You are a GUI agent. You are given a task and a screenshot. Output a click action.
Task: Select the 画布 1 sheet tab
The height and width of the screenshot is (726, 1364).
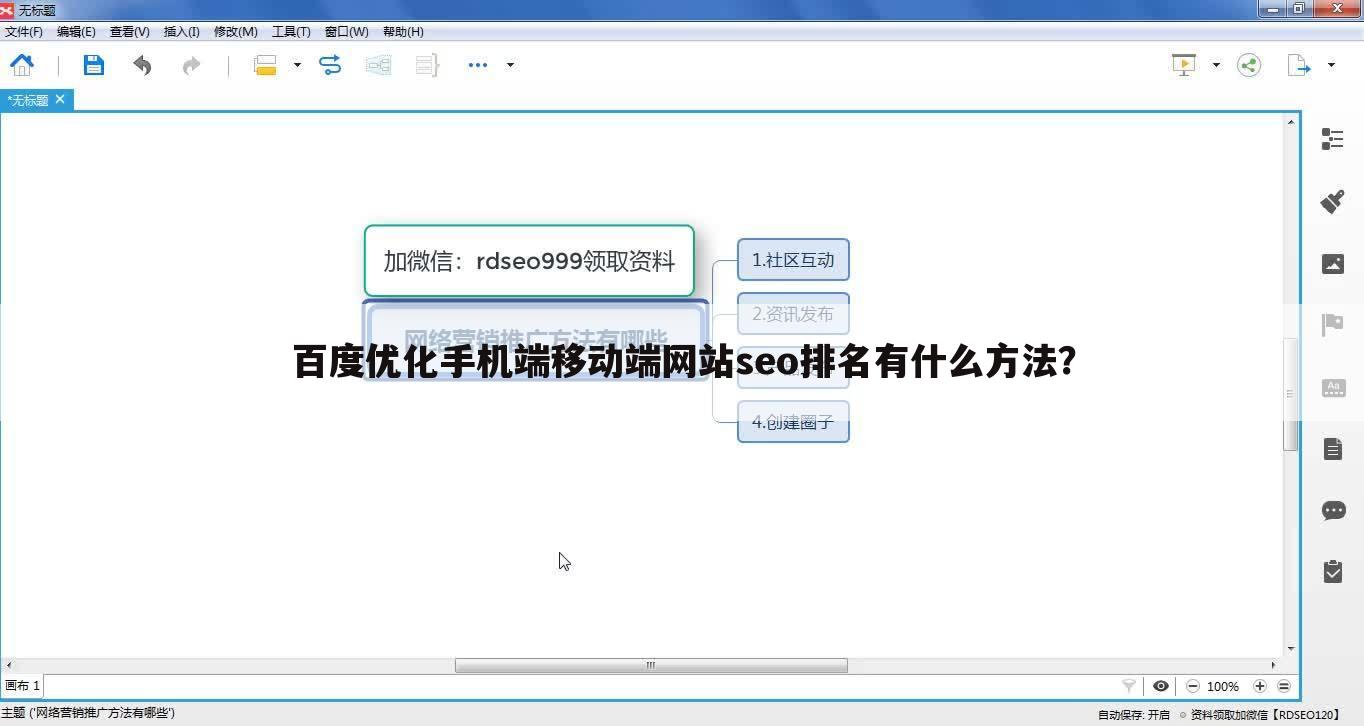pyautogui.click(x=22, y=686)
